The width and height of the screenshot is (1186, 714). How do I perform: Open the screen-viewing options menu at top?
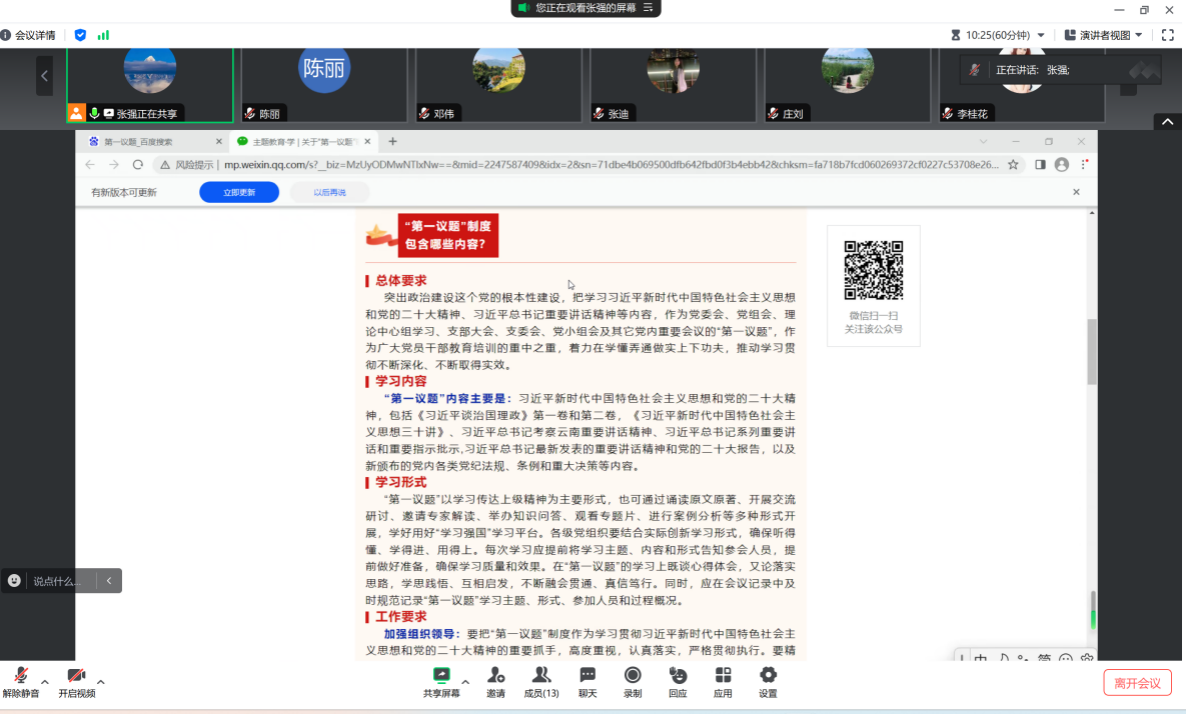click(x=648, y=8)
